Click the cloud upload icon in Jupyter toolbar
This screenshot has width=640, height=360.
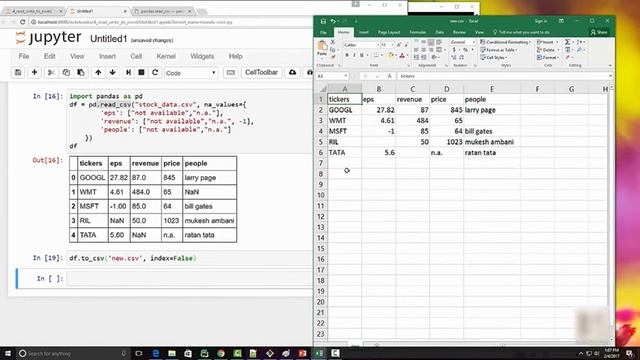(x=292, y=73)
